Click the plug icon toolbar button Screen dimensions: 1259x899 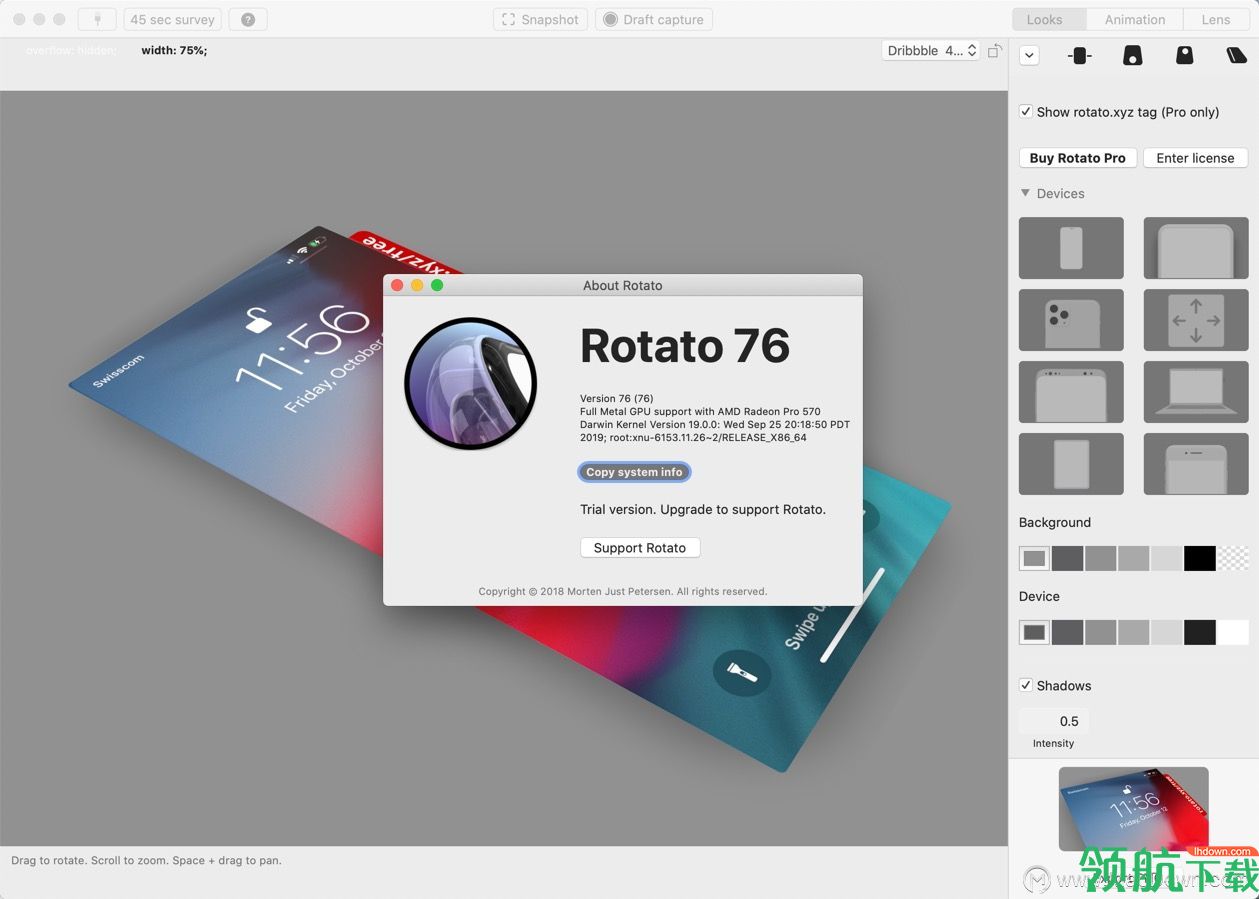tap(97, 19)
